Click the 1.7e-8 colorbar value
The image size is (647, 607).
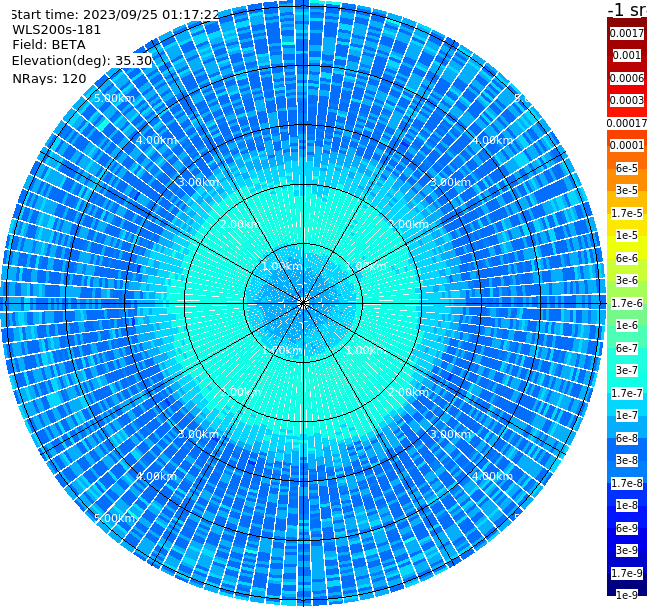pyautogui.click(x=627, y=483)
